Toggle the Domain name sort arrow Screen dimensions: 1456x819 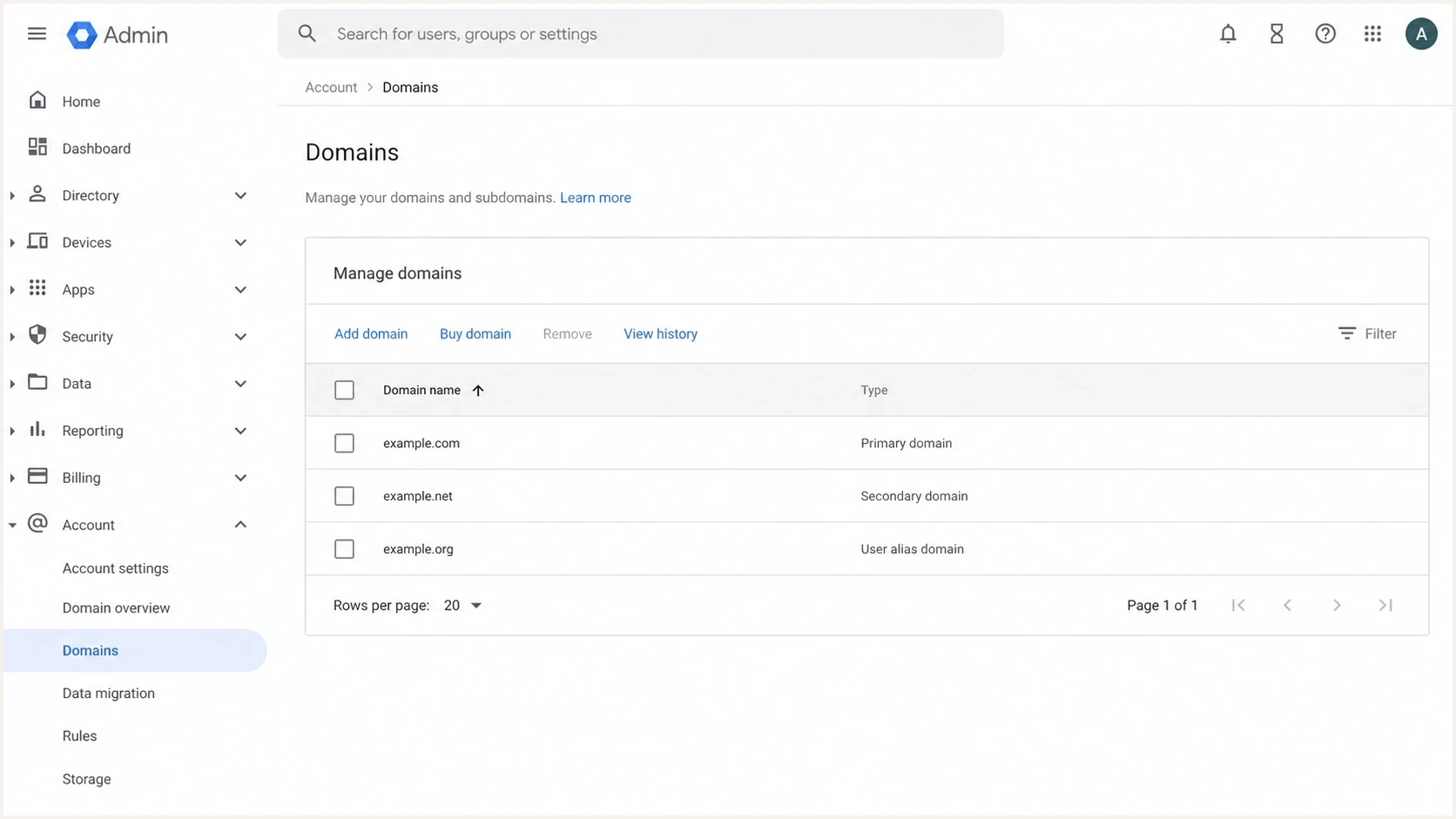point(478,390)
